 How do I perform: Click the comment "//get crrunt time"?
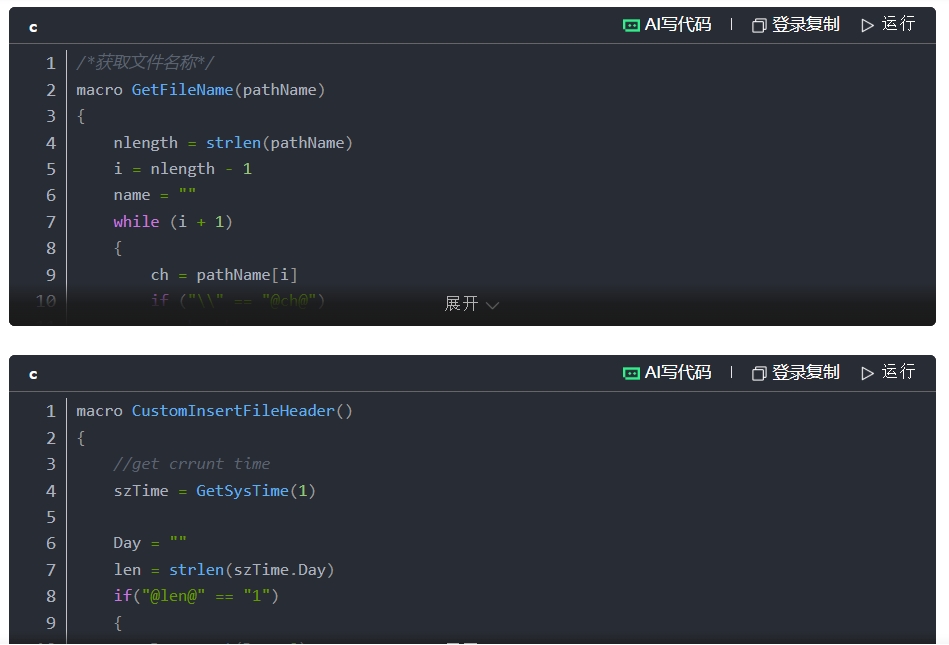(191, 464)
